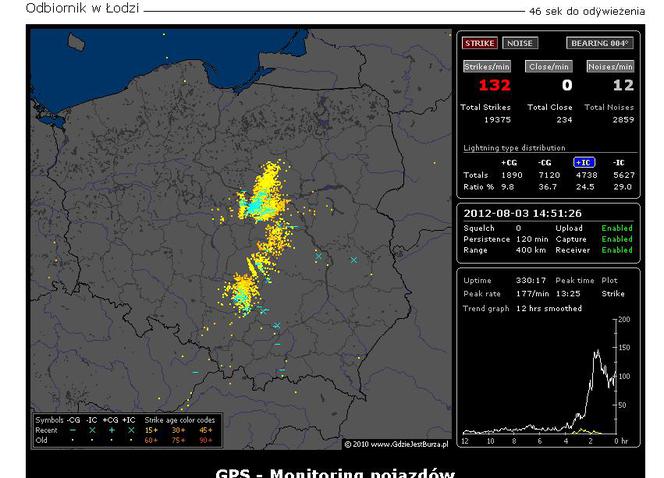Click the highlighted +IC column header
This screenshot has height=478, width=664.
click(x=584, y=163)
